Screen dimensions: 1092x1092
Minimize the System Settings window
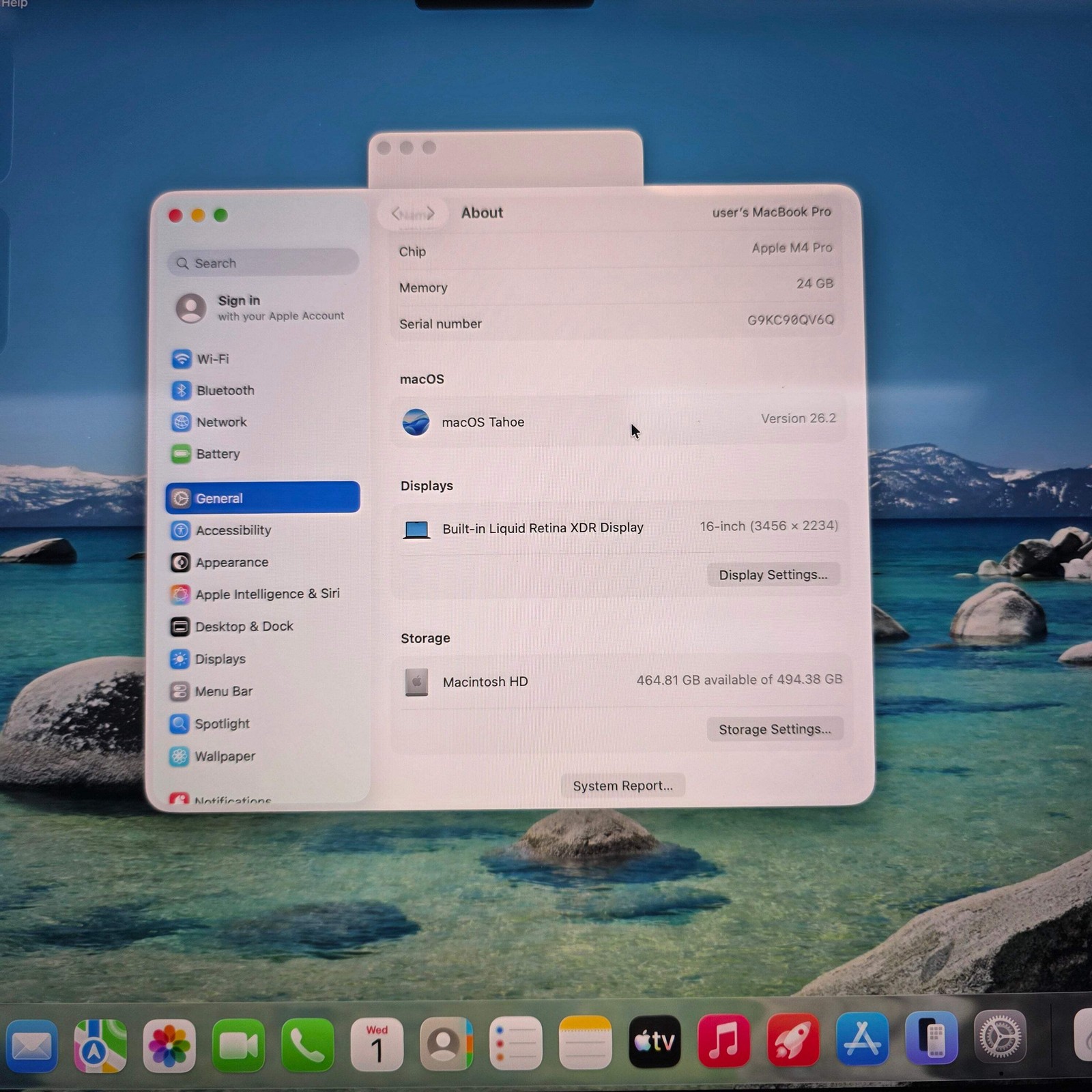(198, 216)
